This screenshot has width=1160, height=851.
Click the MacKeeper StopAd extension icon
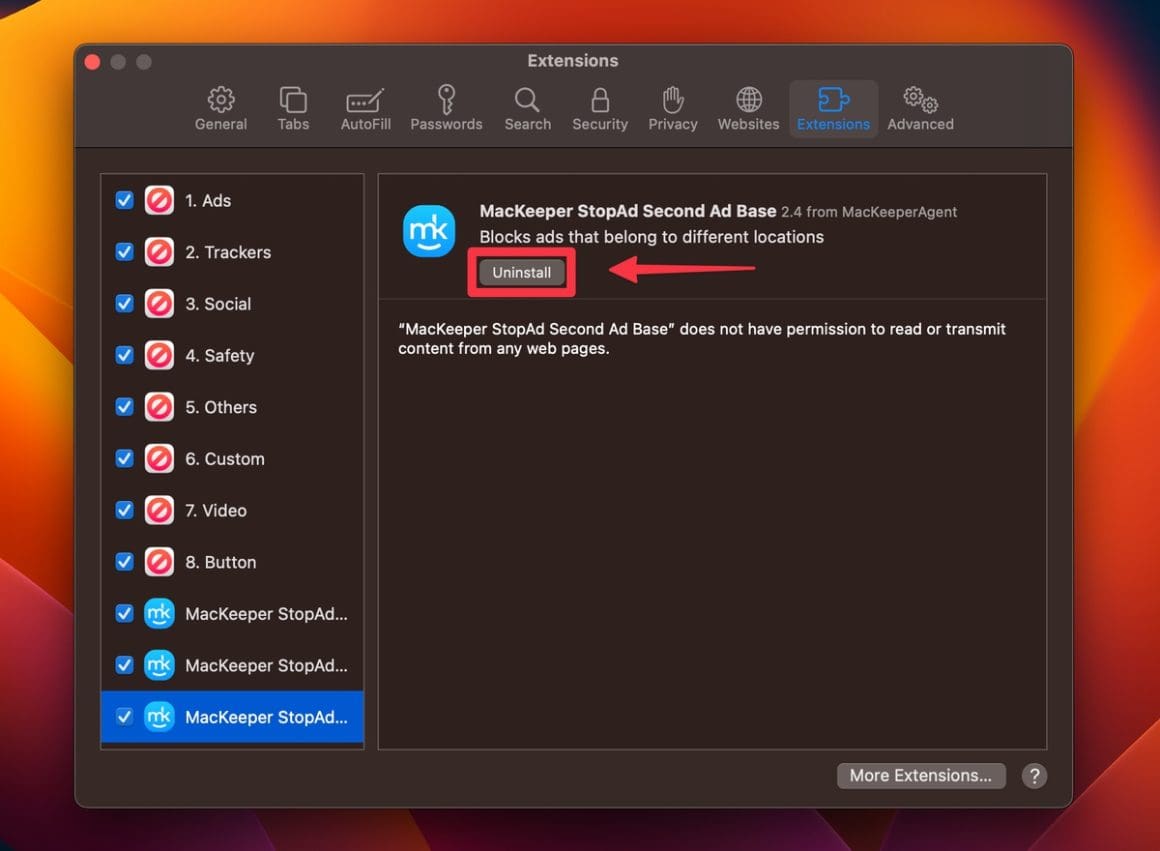click(429, 231)
